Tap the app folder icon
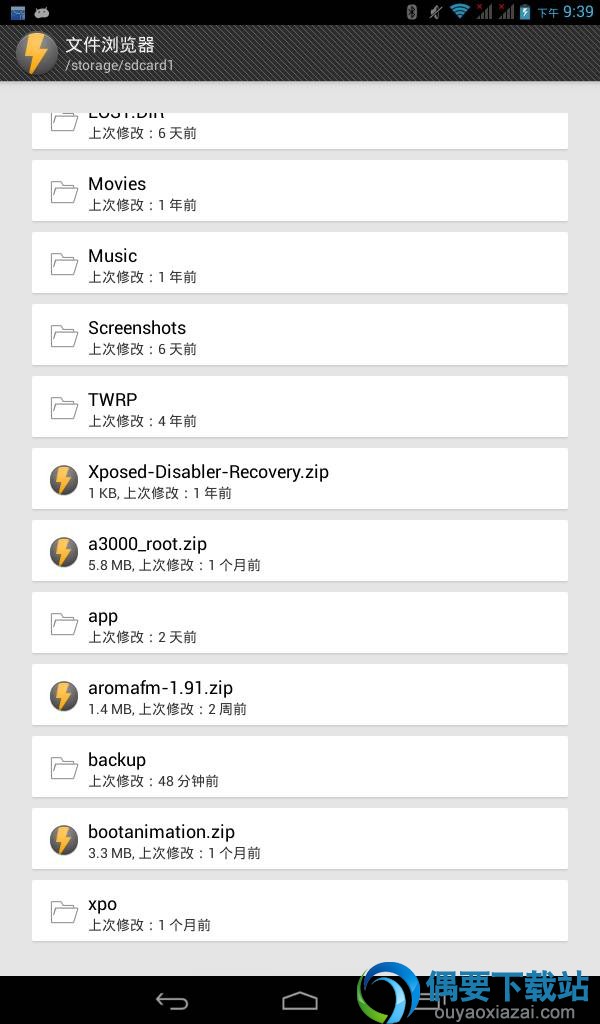 click(64, 624)
